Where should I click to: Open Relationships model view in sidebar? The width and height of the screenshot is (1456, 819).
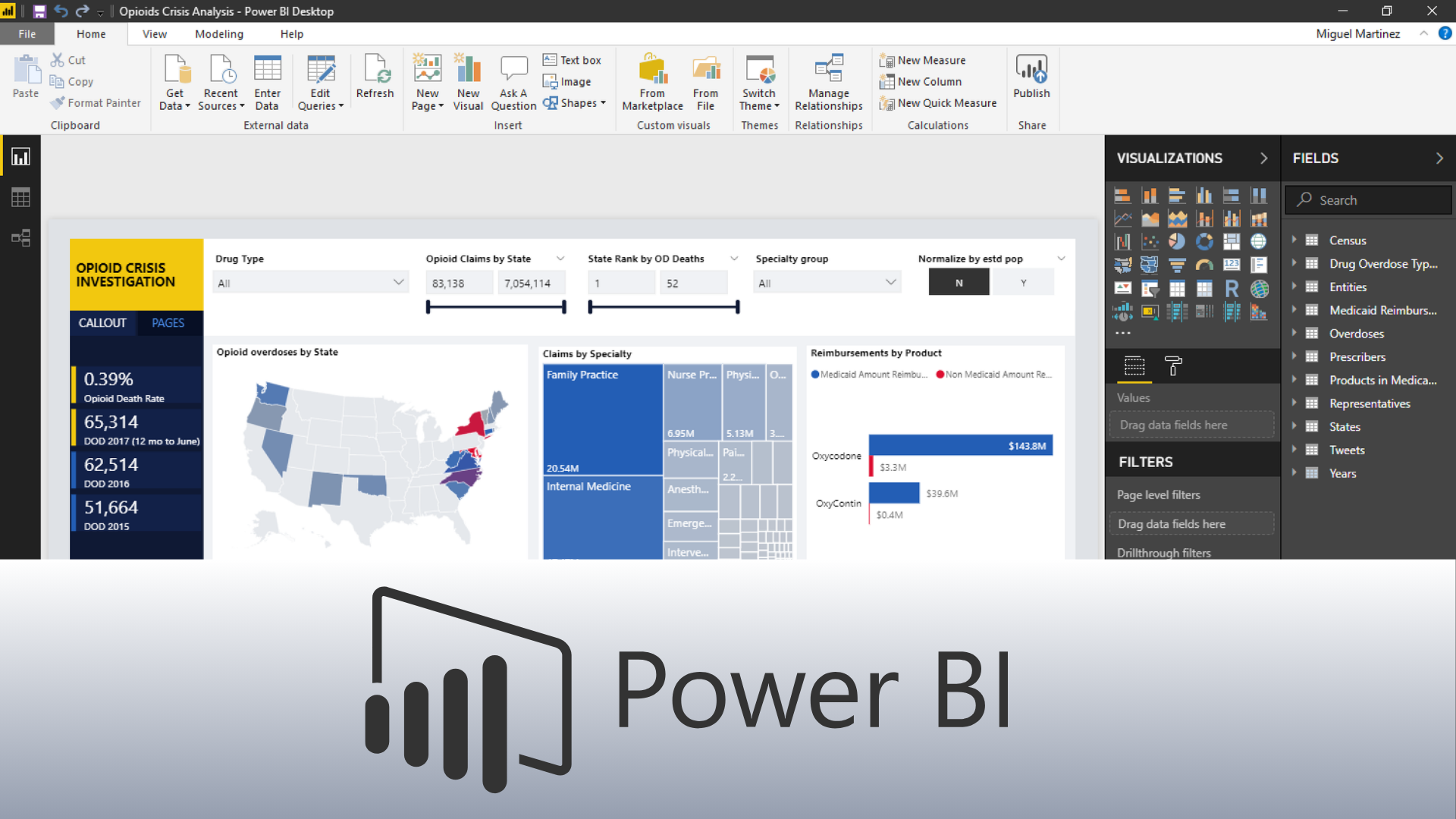tap(20, 239)
